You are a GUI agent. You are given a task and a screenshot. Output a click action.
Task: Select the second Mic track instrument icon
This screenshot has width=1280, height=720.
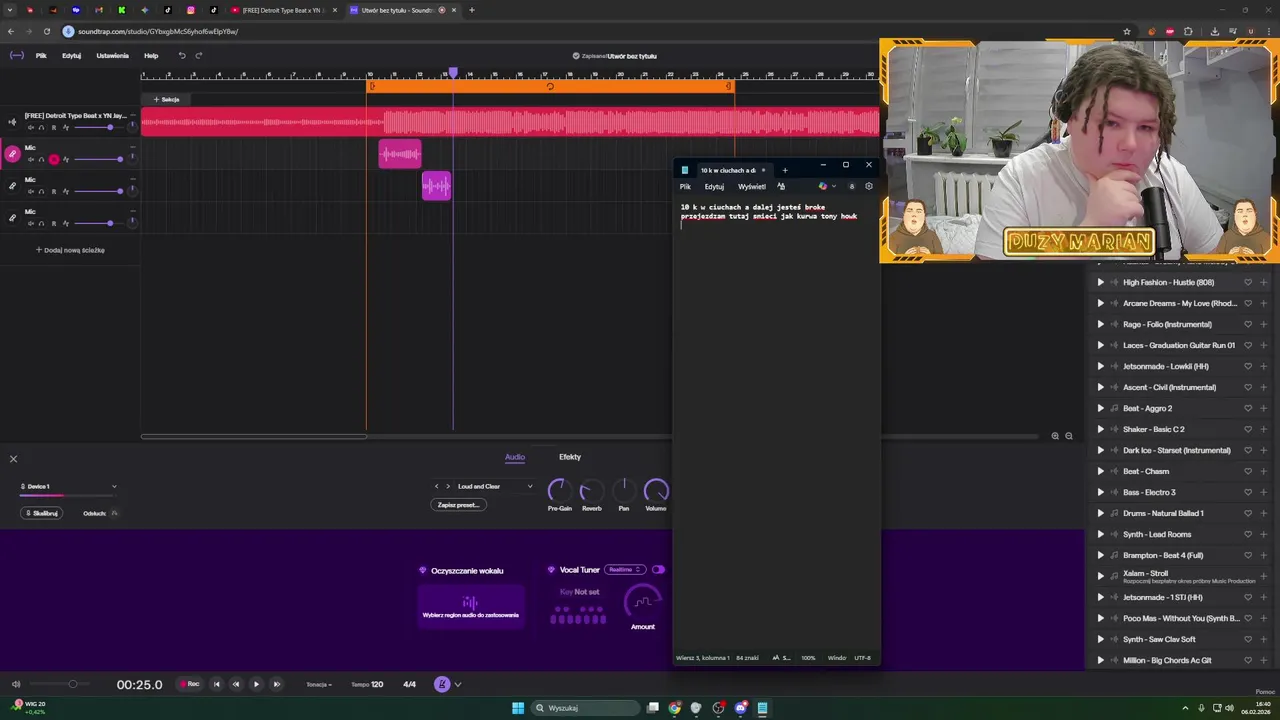(x=12, y=186)
